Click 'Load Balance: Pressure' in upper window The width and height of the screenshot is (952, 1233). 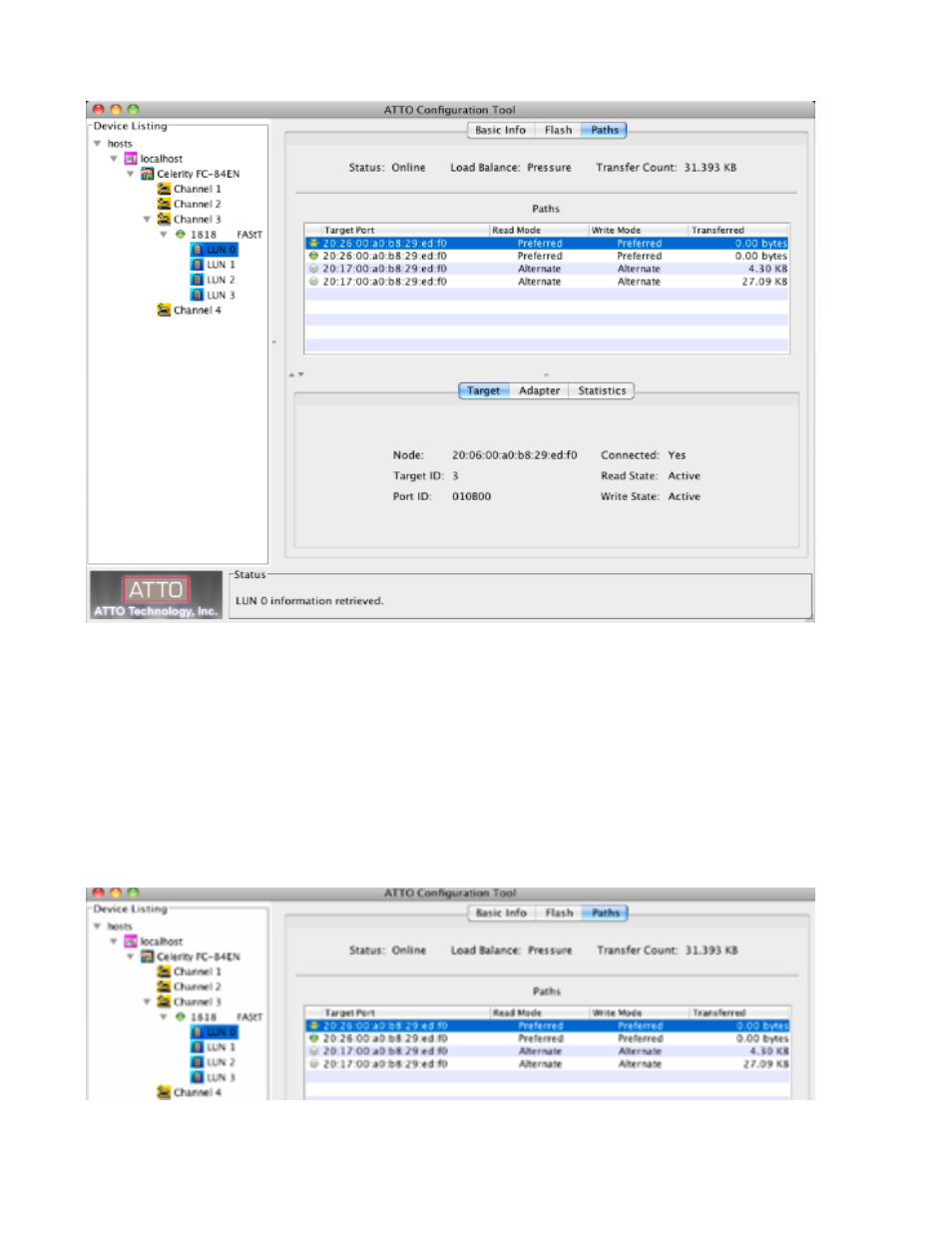pos(510,168)
